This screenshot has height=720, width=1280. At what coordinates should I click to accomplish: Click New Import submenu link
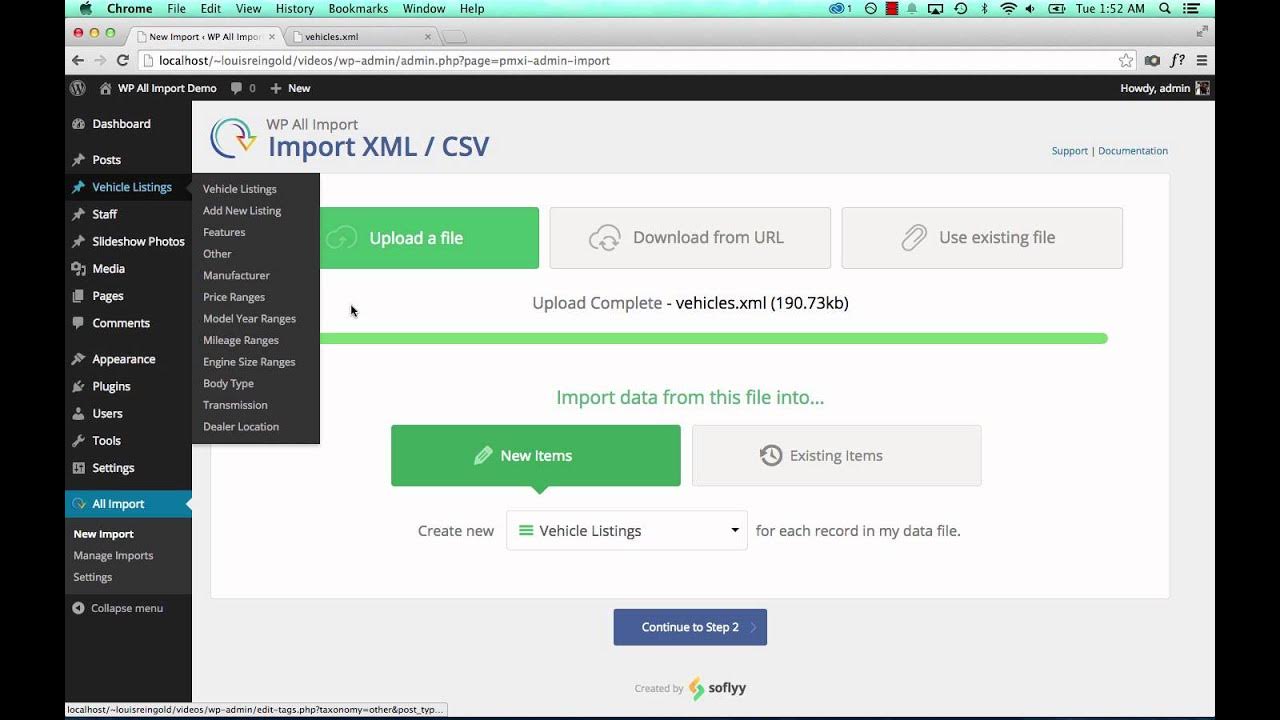103,534
